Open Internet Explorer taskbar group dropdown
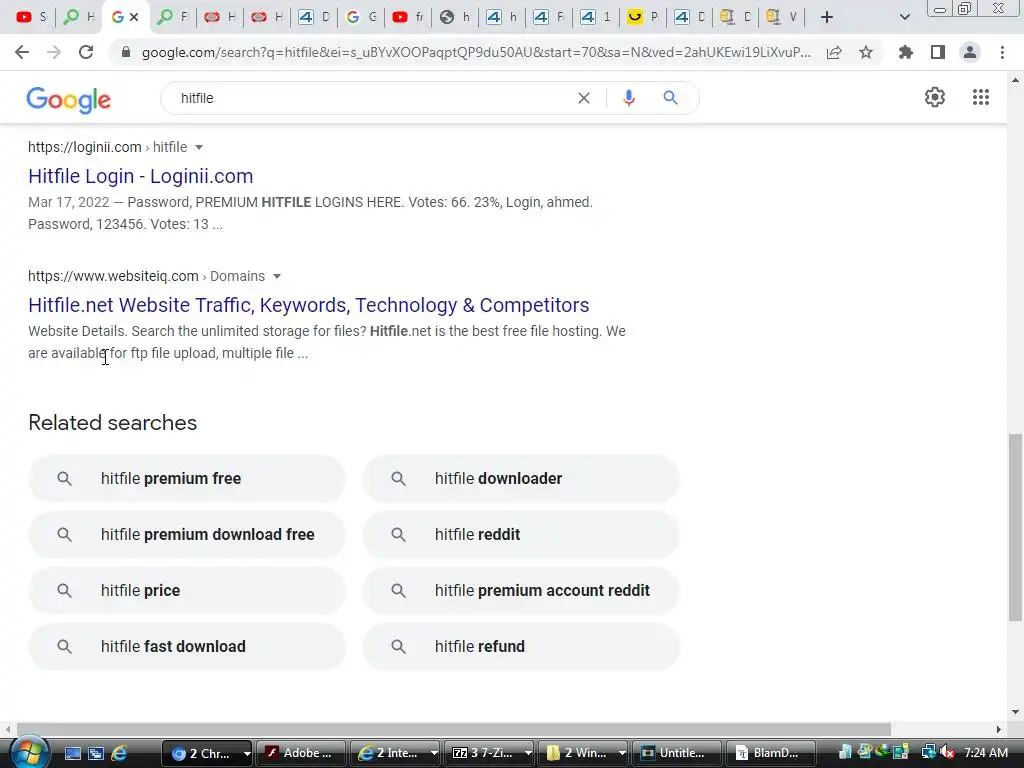This screenshot has height=768, width=1024. [x=434, y=753]
